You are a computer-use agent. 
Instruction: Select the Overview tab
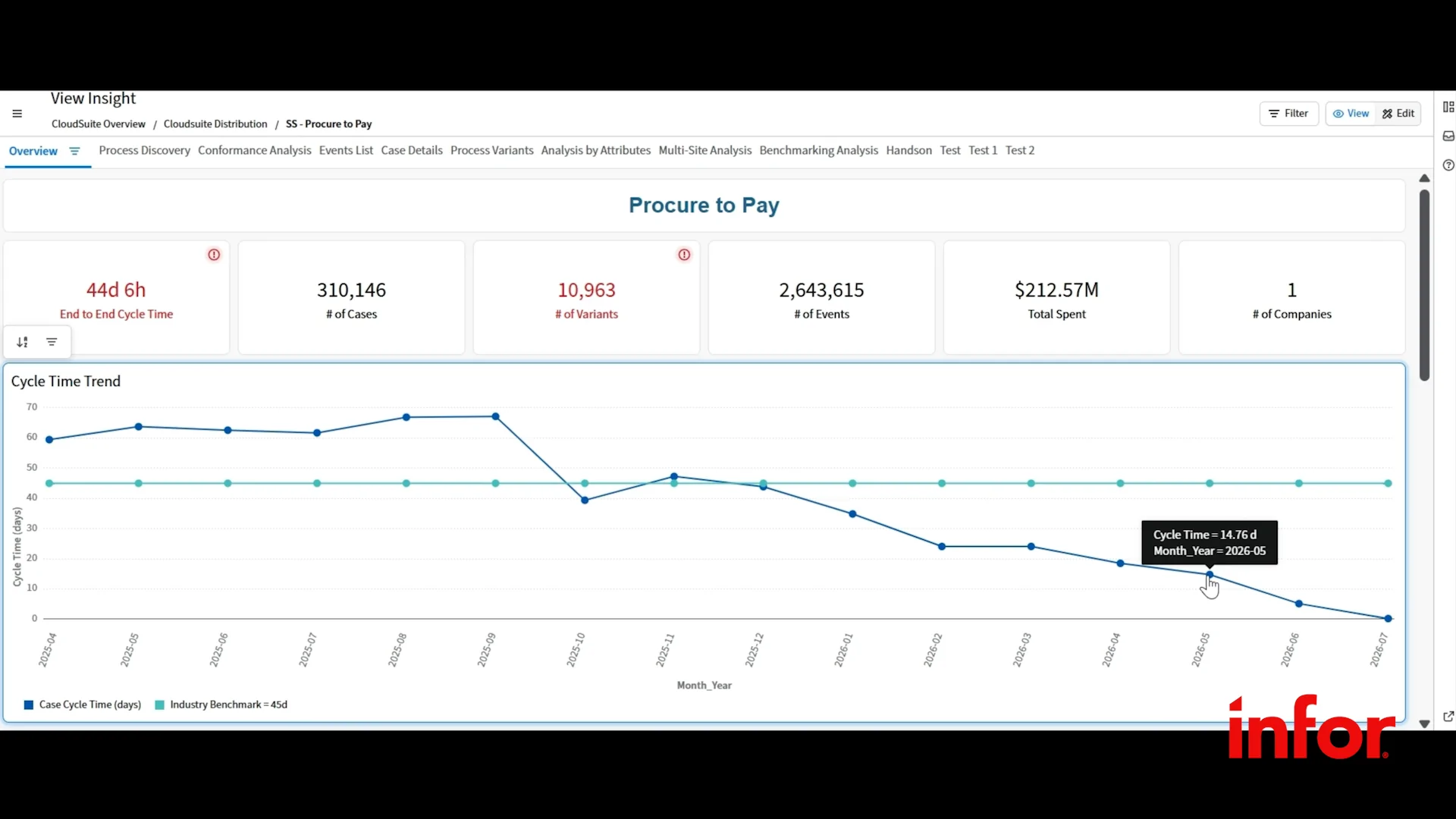[x=33, y=151]
